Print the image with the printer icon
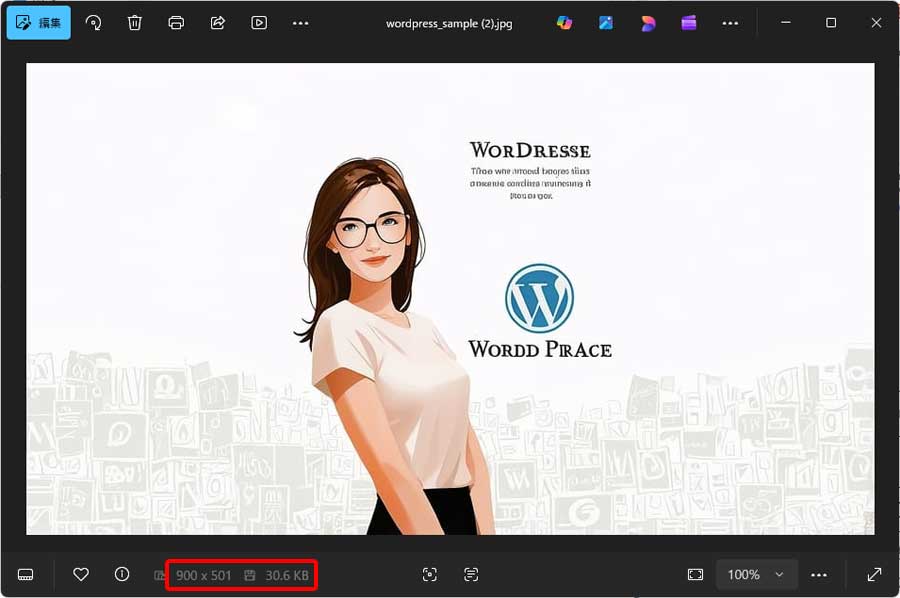Viewport: 900px width, 598px height. click(x=176, y=22)
